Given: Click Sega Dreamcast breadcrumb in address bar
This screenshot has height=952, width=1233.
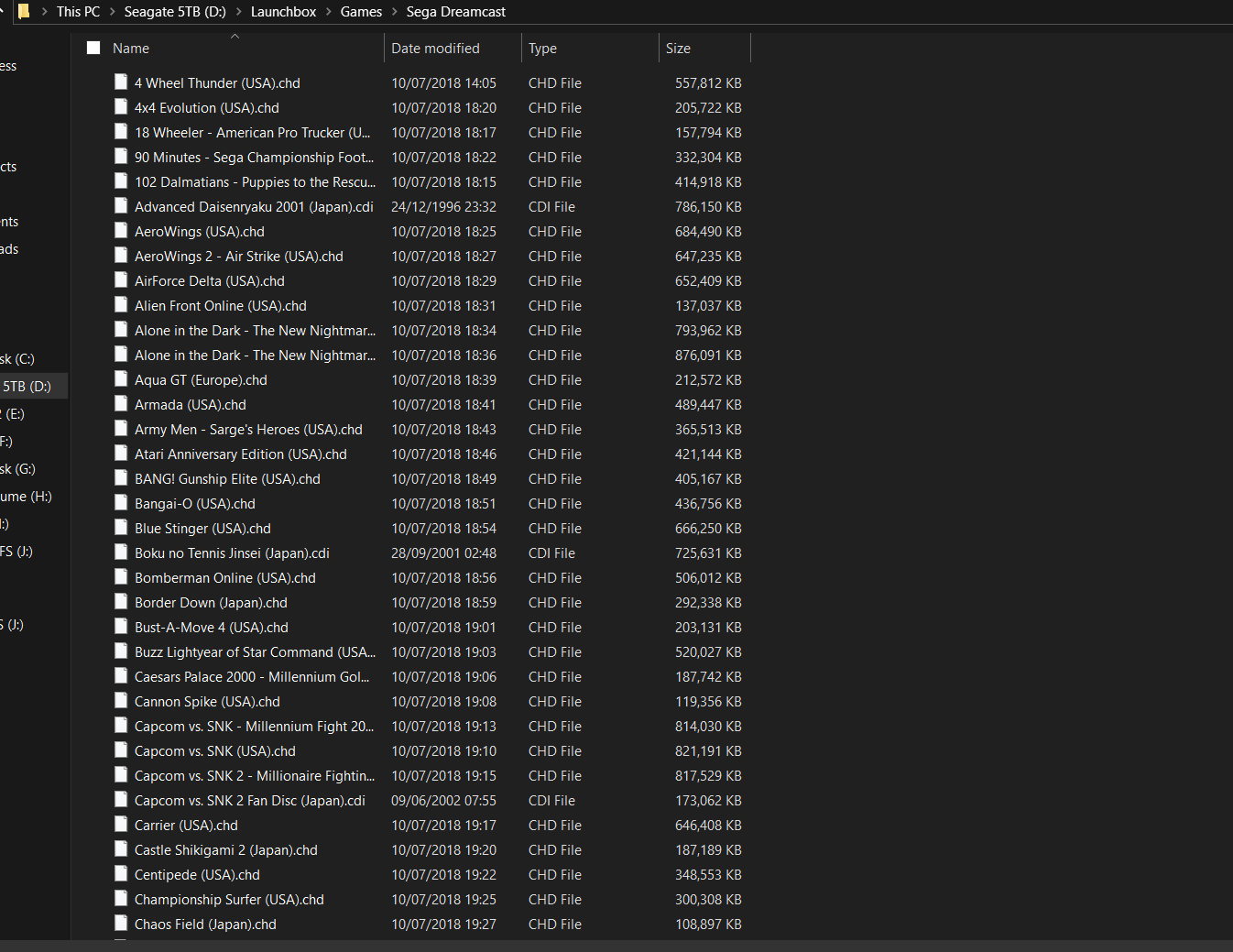Looking at the screenshot, I should tap(456, 12).
